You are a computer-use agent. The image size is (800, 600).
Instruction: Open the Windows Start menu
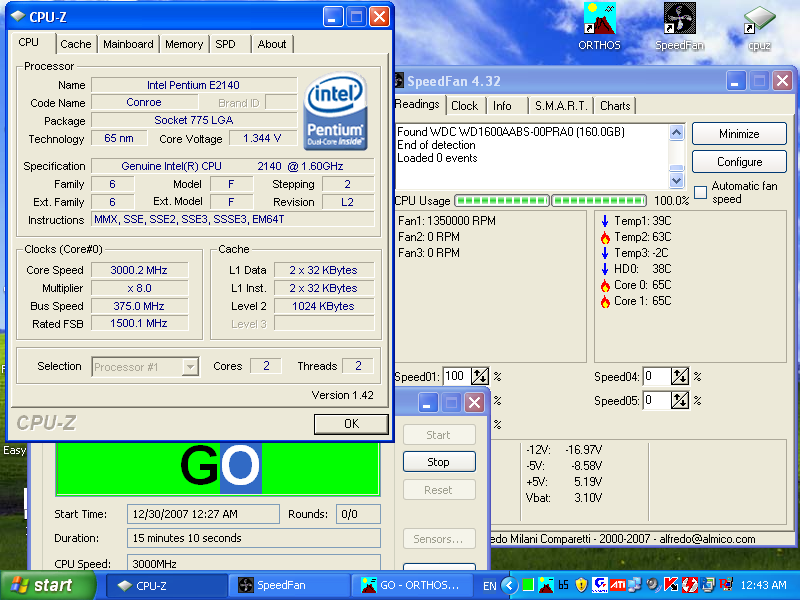40,585
